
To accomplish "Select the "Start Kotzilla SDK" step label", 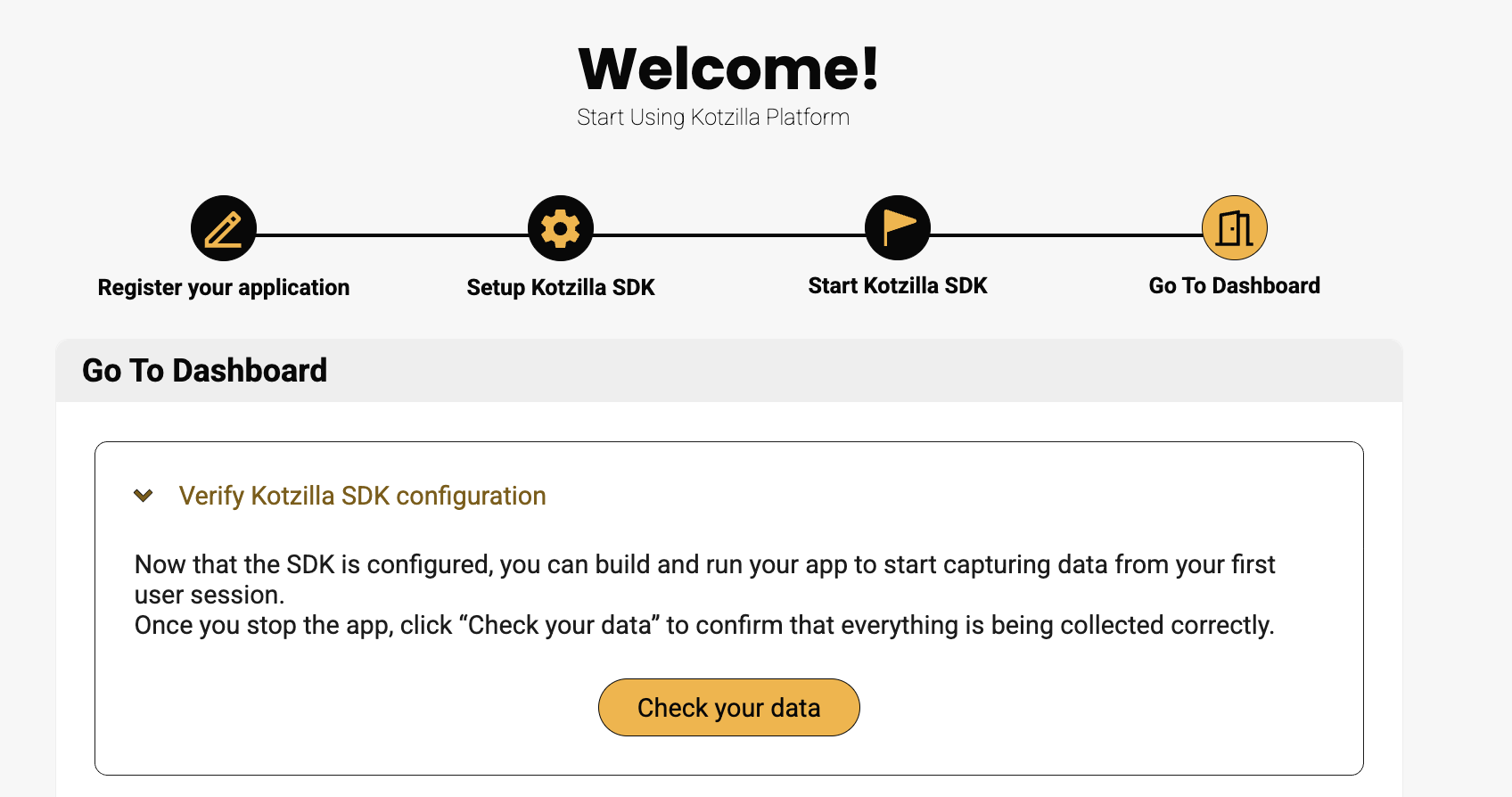I will (x=898, y=285).
